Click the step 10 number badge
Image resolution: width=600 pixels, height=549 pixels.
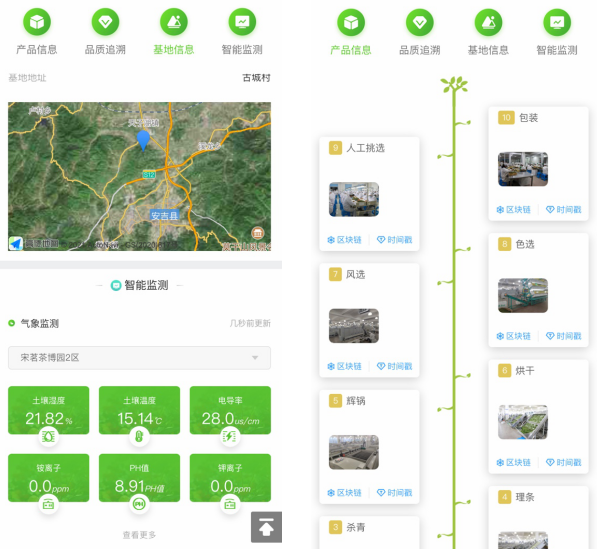point(506,117)
